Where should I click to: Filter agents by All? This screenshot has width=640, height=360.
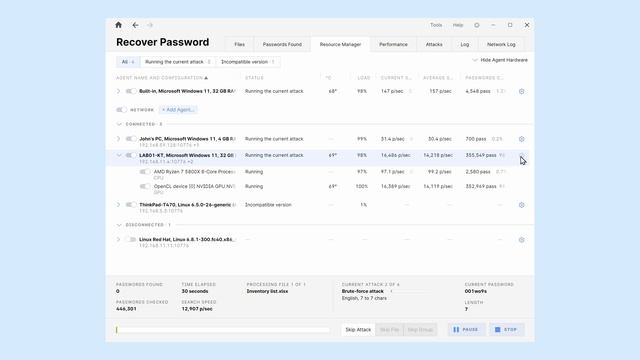pos(128,62)
